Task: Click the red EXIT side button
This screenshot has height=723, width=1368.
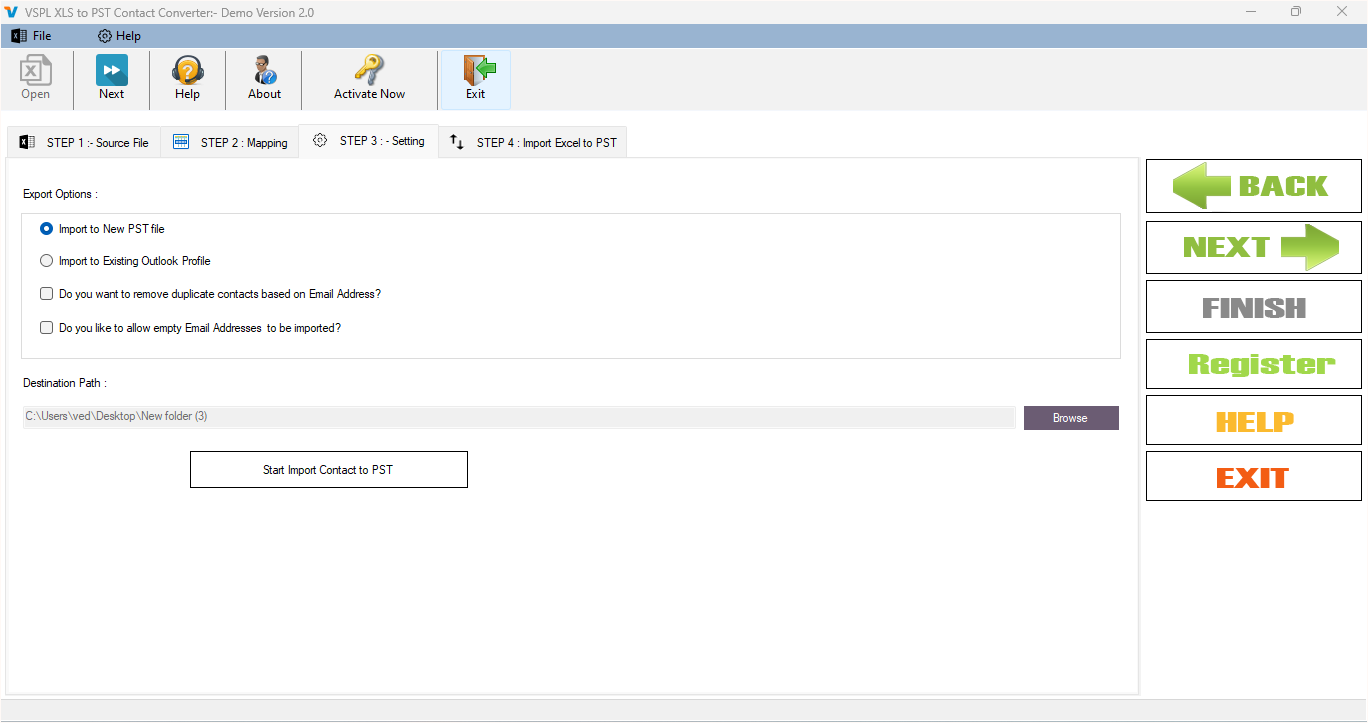Action: 1254,477
